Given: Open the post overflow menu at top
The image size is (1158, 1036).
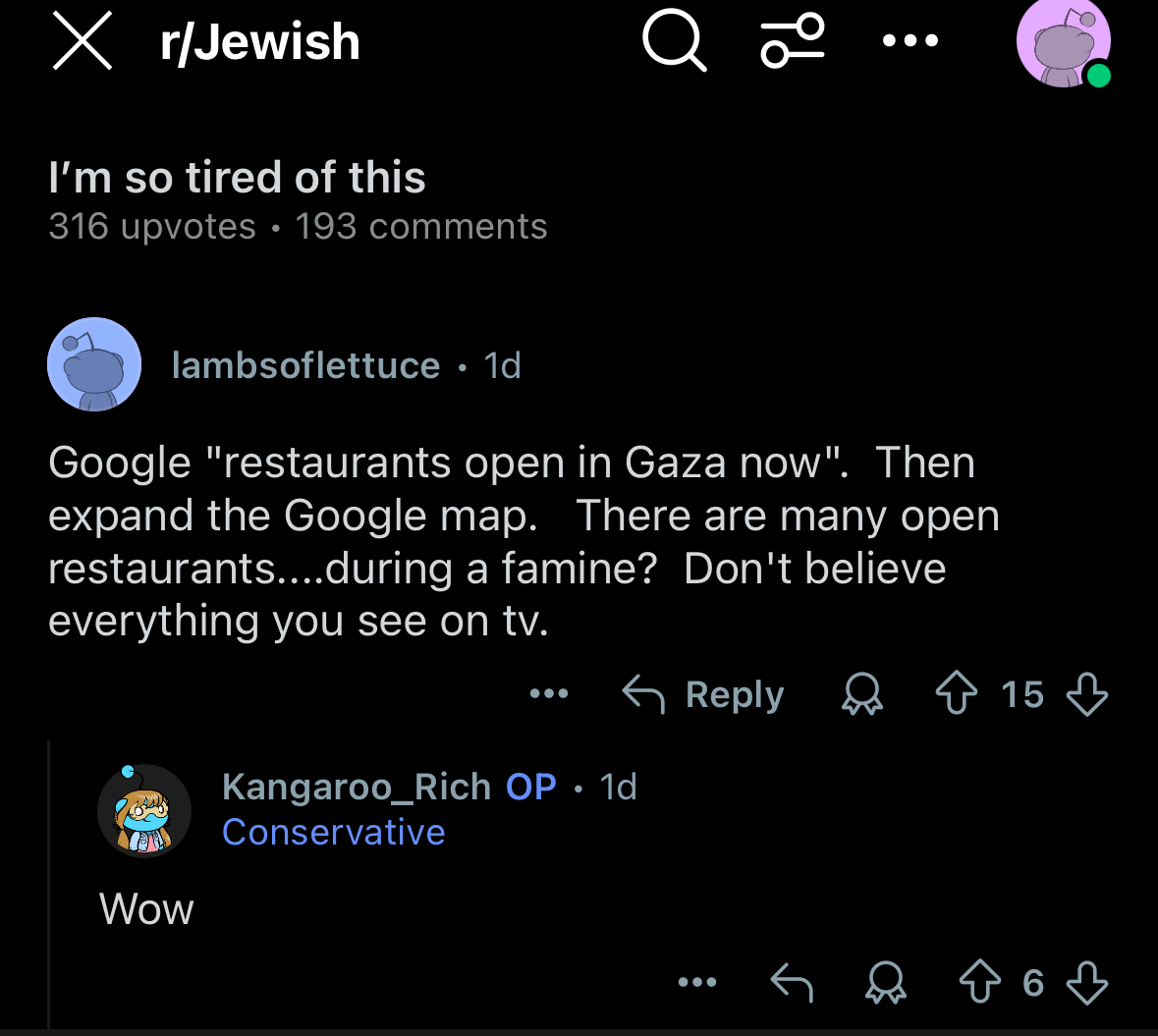Looking at the screenshot, I should coord(910,41).
